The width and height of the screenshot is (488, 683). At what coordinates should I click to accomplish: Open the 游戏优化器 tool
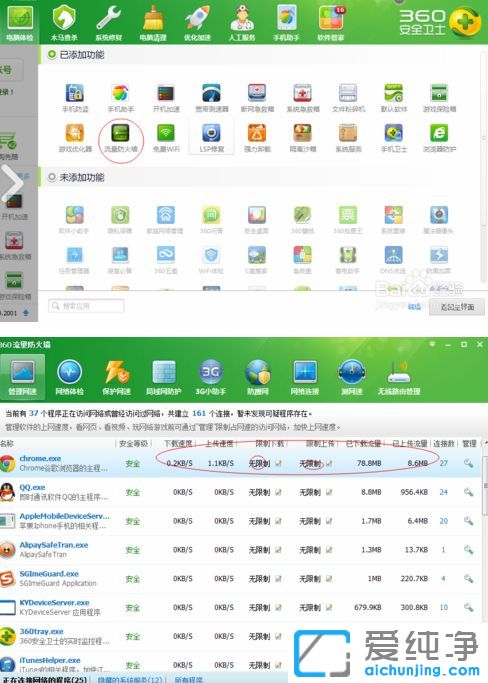pyautogui.click(x=75, y=139)
